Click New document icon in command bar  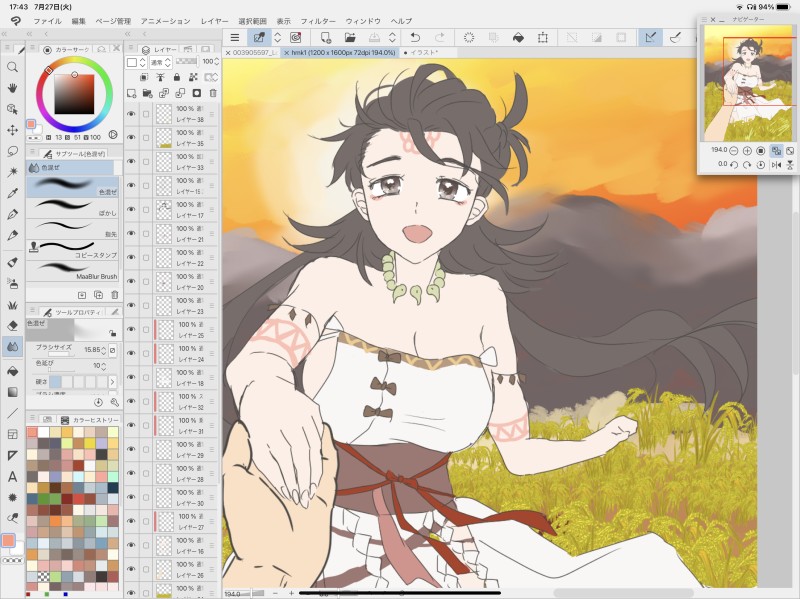(x=326, y=37)
